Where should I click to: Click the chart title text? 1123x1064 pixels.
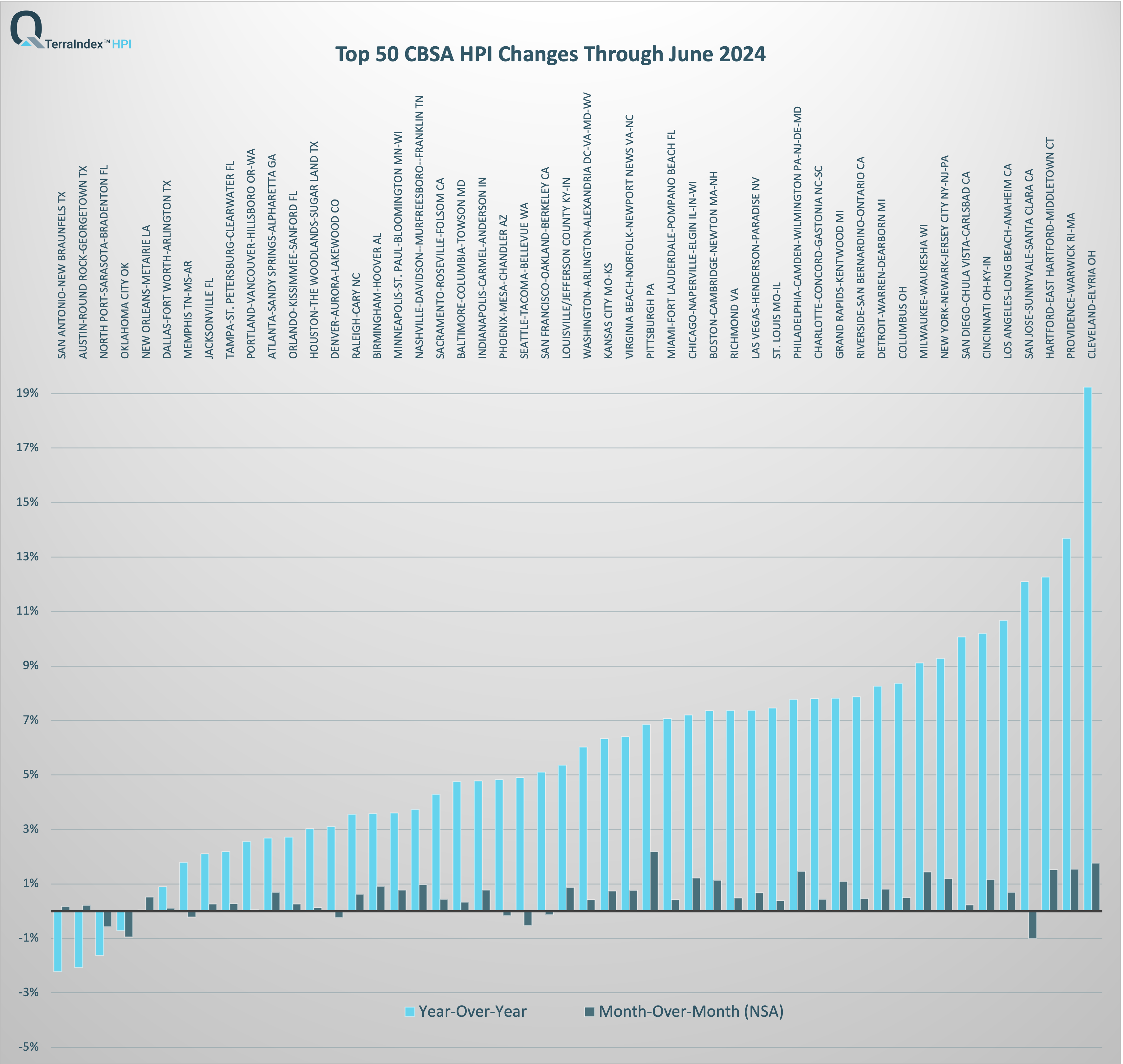tap(550, 55)
